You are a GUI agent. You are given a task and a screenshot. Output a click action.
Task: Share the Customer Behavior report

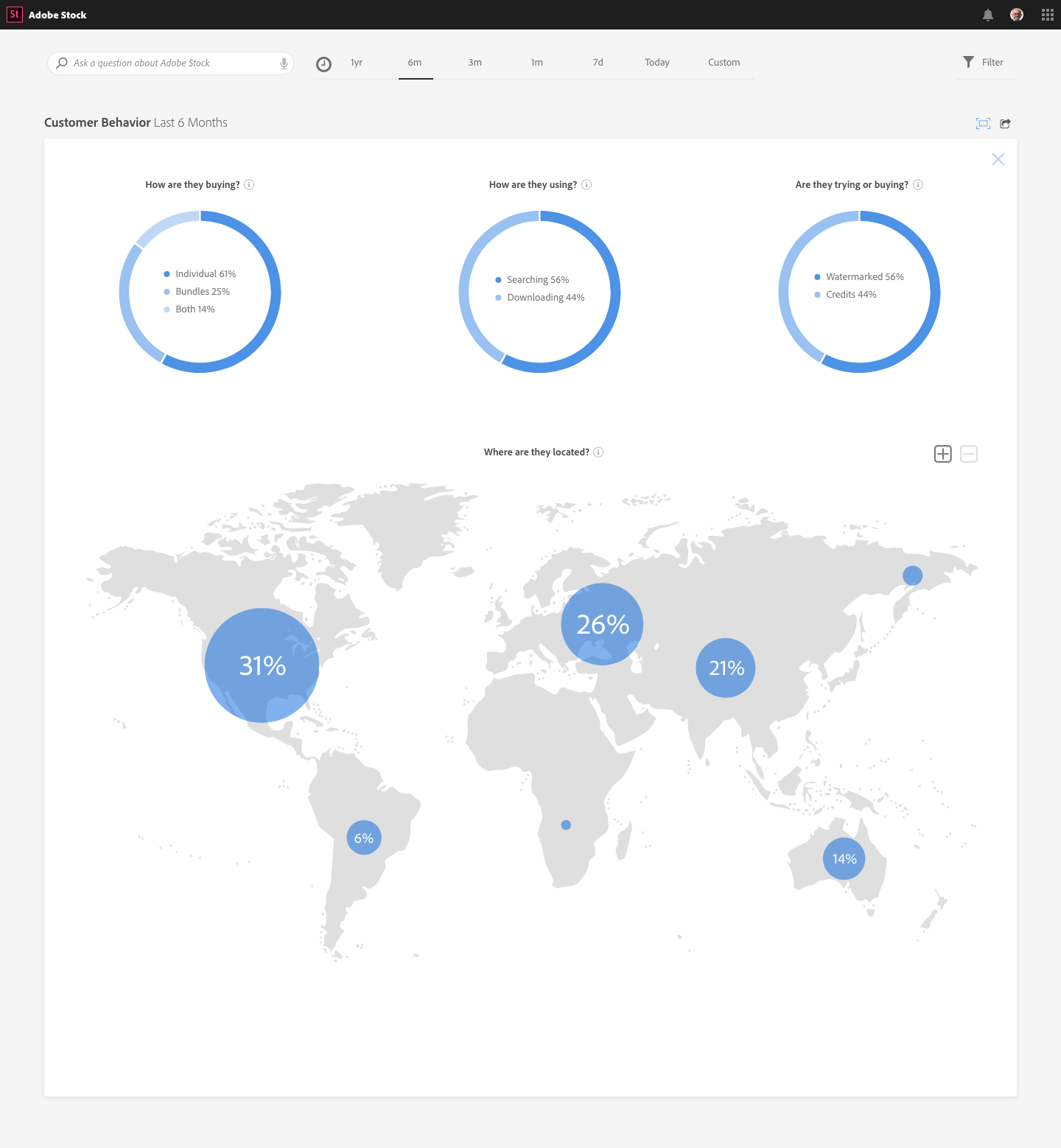[1005, 123]
